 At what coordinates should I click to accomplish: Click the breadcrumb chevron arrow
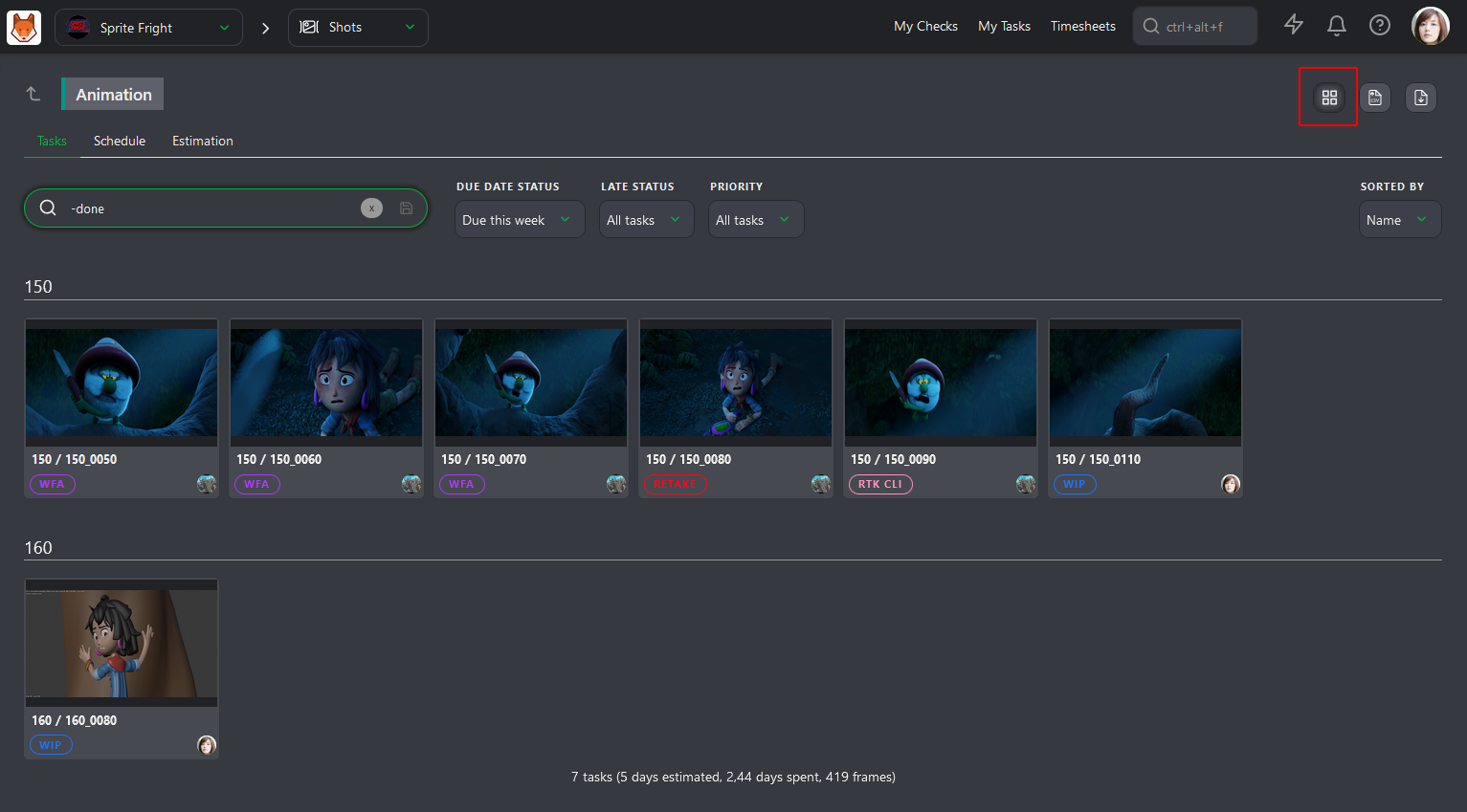(x=265, y=28)
